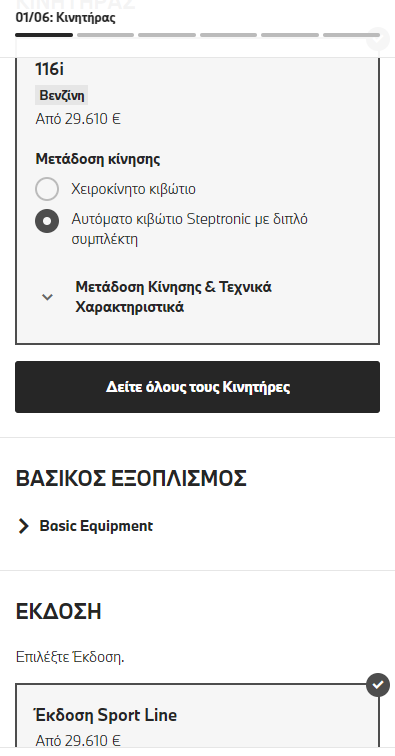This screenshot has height=756, width=395.
Task: Go to the second step segment in the progress bar
Action: (x=105, y=35)
